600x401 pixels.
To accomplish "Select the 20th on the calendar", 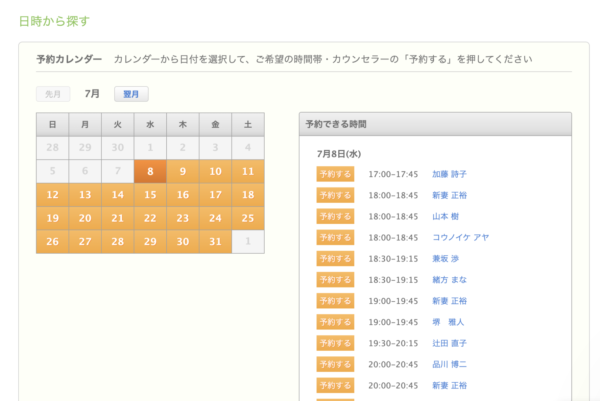I will pos(85,218).
